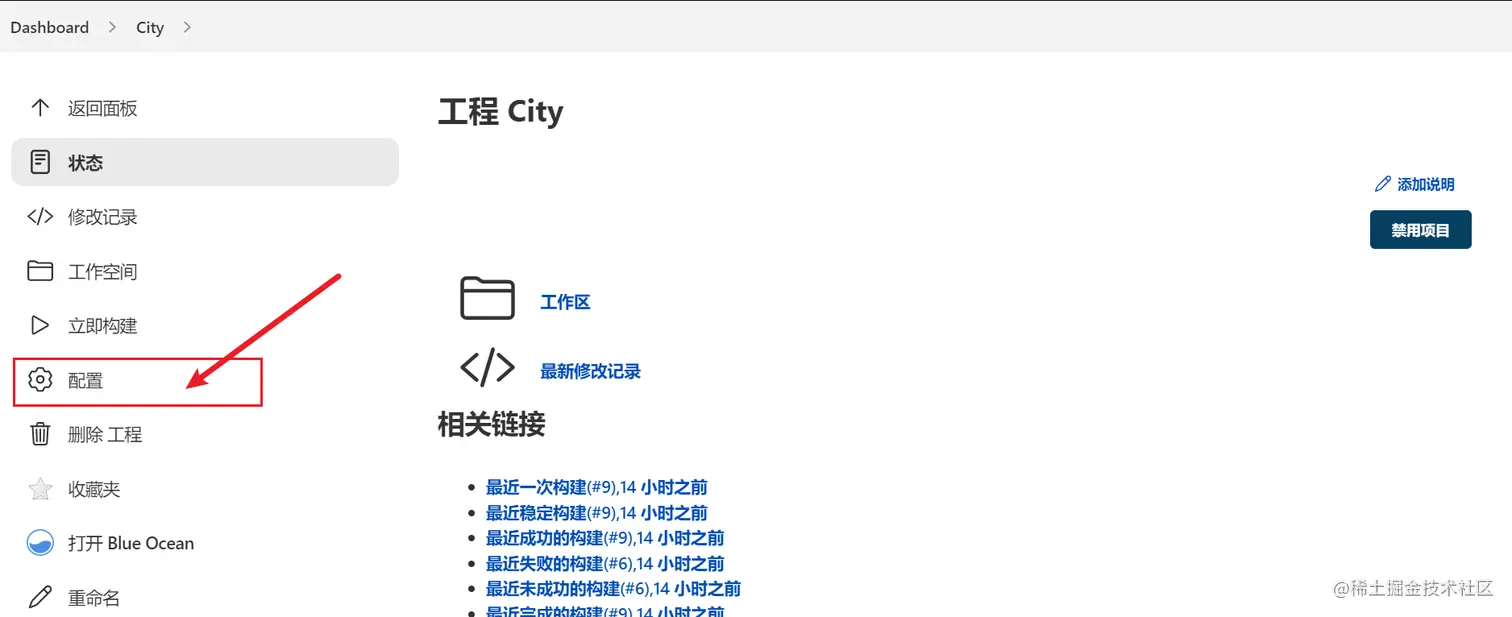Click the large folder icon beside 工作区
Image resolution: width=1512 pixels, height=617 pixels.
[x=487, y=299]
